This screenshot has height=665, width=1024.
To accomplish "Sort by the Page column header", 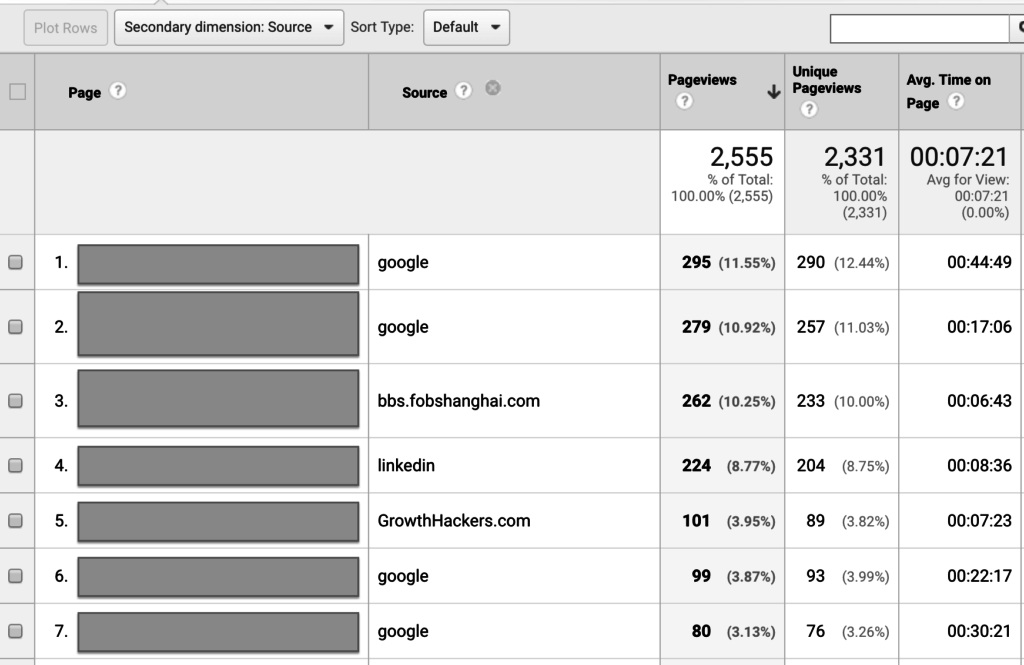I will coord(84,93).
